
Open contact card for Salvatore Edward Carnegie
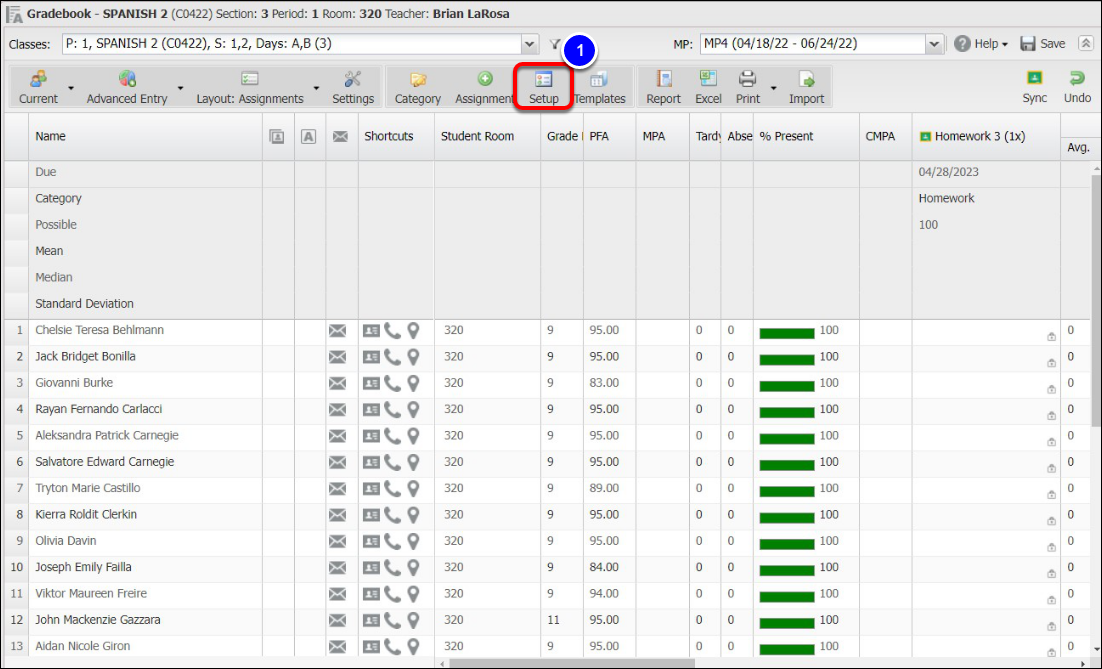click(371, 462)
